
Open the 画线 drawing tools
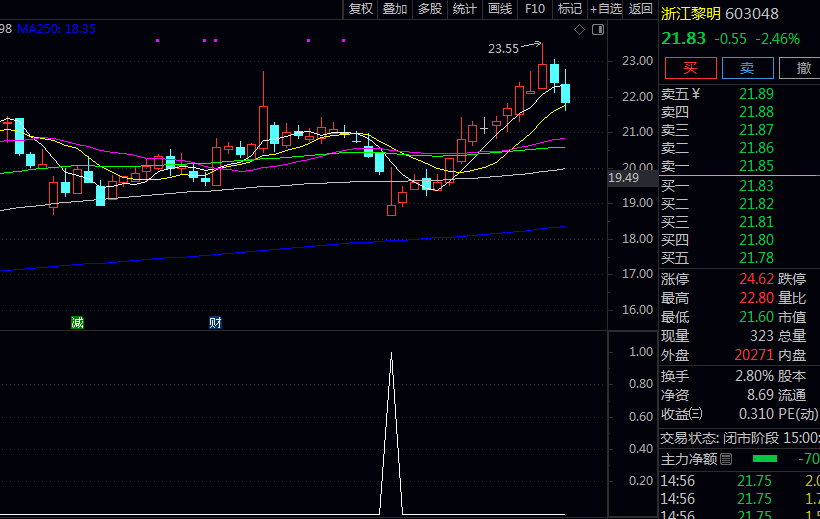[x=499, y=9]
